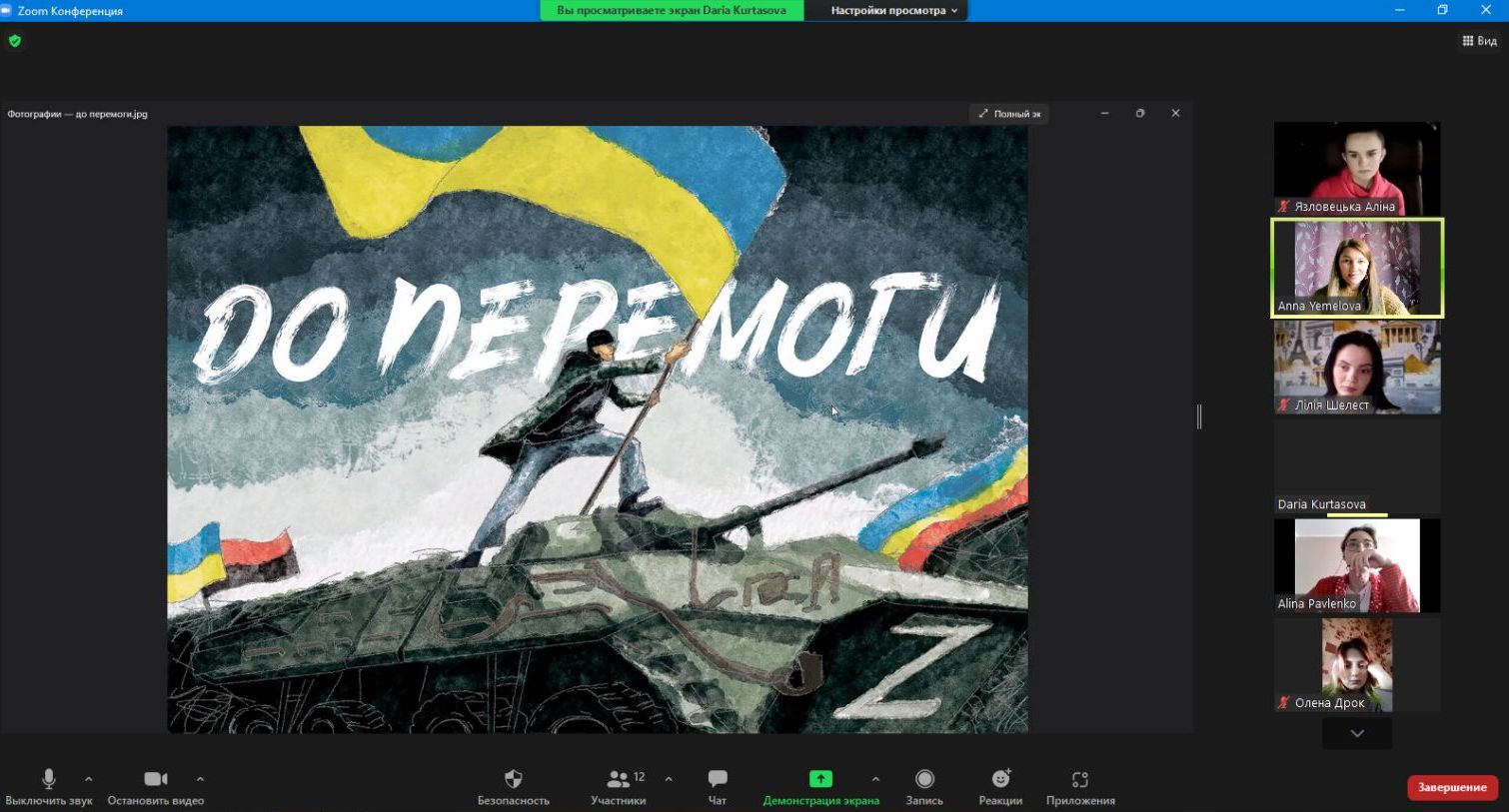Maximize the shared photo viewer window
1509x812 pixels.
click(x=1140, y=114)
